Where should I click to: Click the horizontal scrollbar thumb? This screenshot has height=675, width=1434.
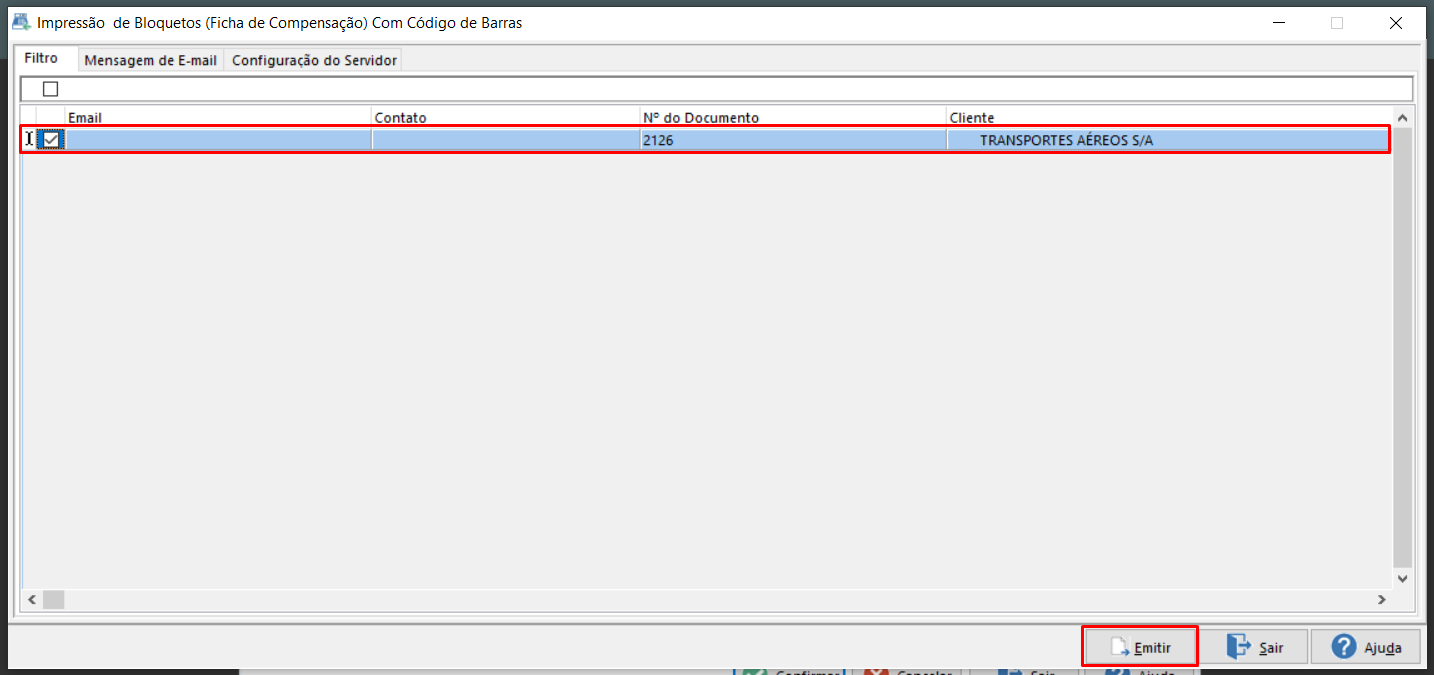[x=53, y=599]
